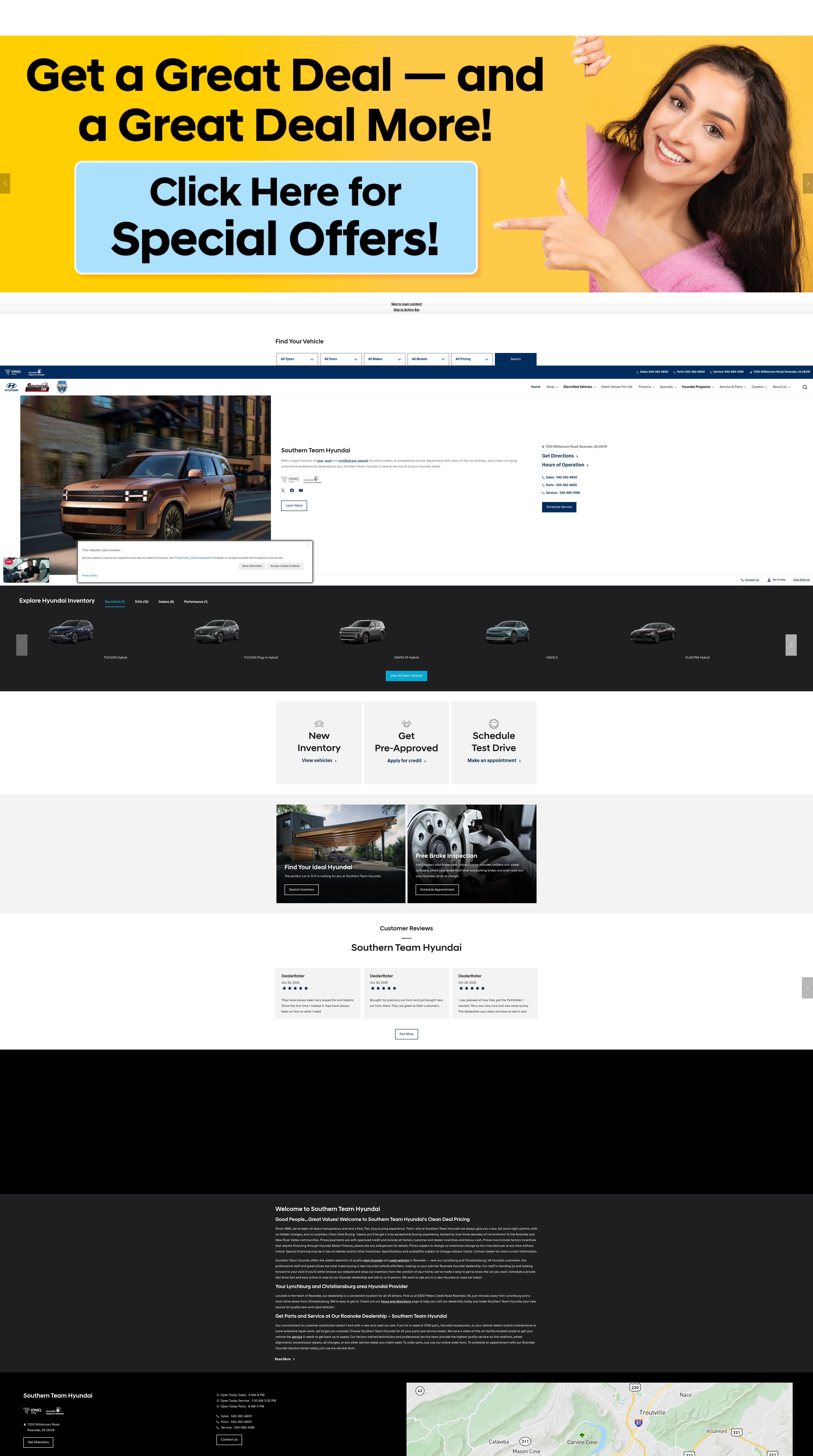Click View All New Vehicles button
The image size is (813, 1456).
pyautogui.click(x=406, y=676)
